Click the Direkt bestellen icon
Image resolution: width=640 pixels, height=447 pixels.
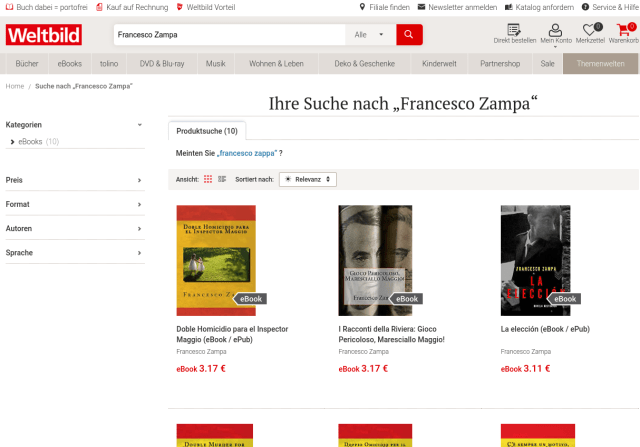(x=515, y=33)
